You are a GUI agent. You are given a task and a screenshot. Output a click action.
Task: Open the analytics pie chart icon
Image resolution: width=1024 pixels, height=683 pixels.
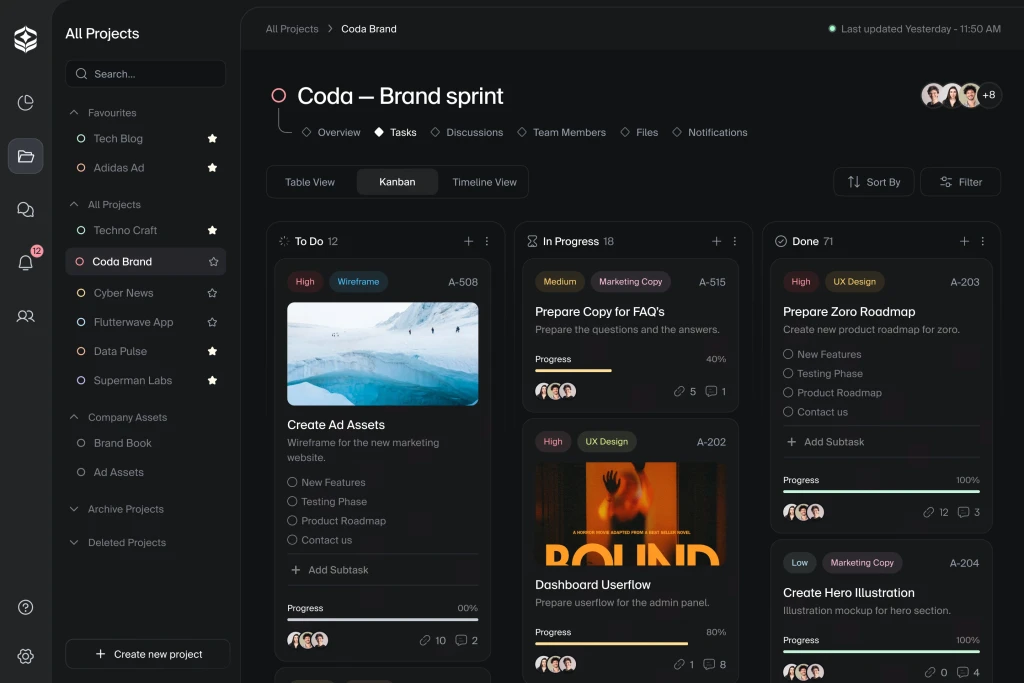(25, 103)
